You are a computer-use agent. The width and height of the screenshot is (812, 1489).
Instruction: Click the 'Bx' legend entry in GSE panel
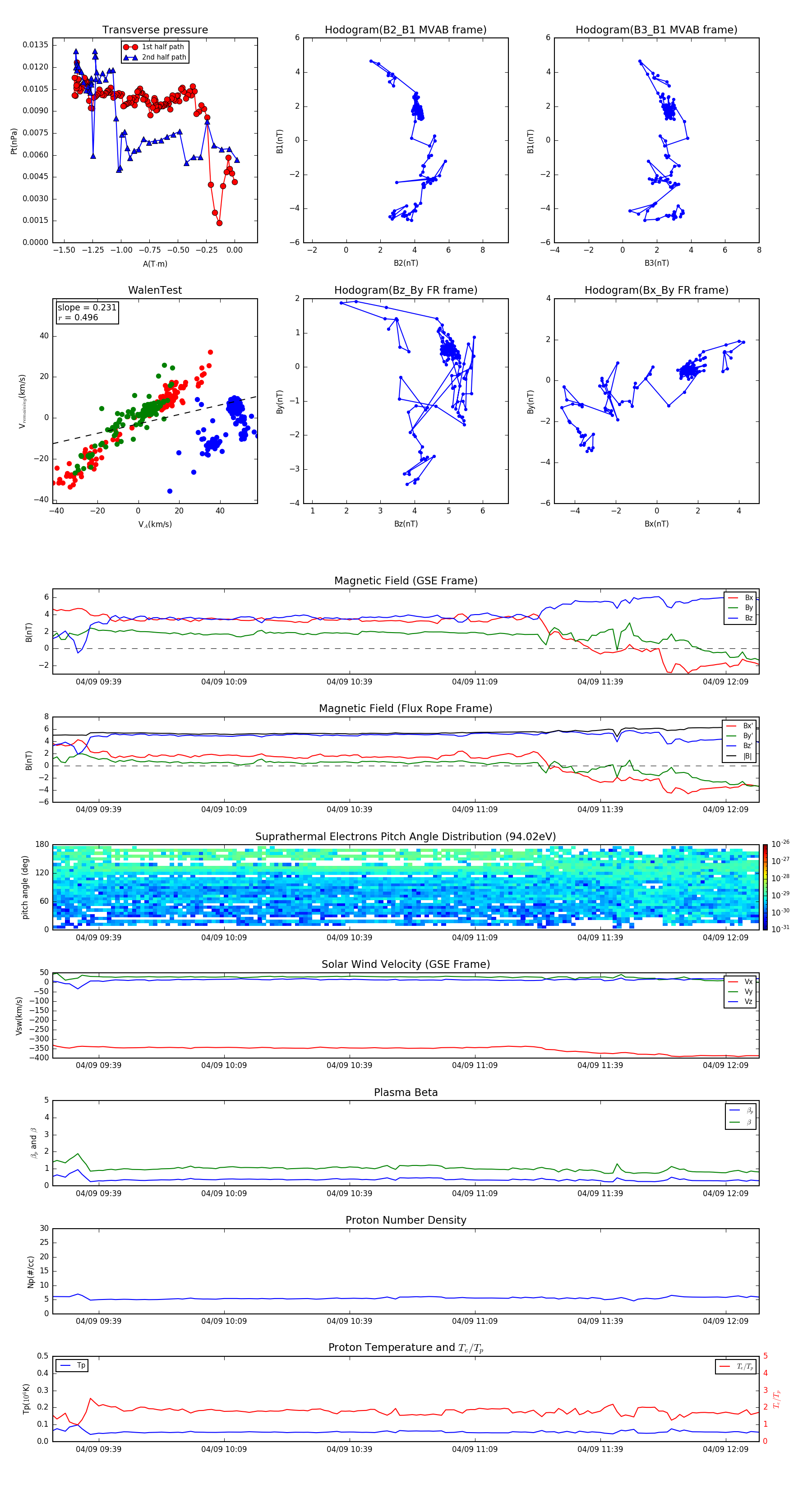coord(741,598)
